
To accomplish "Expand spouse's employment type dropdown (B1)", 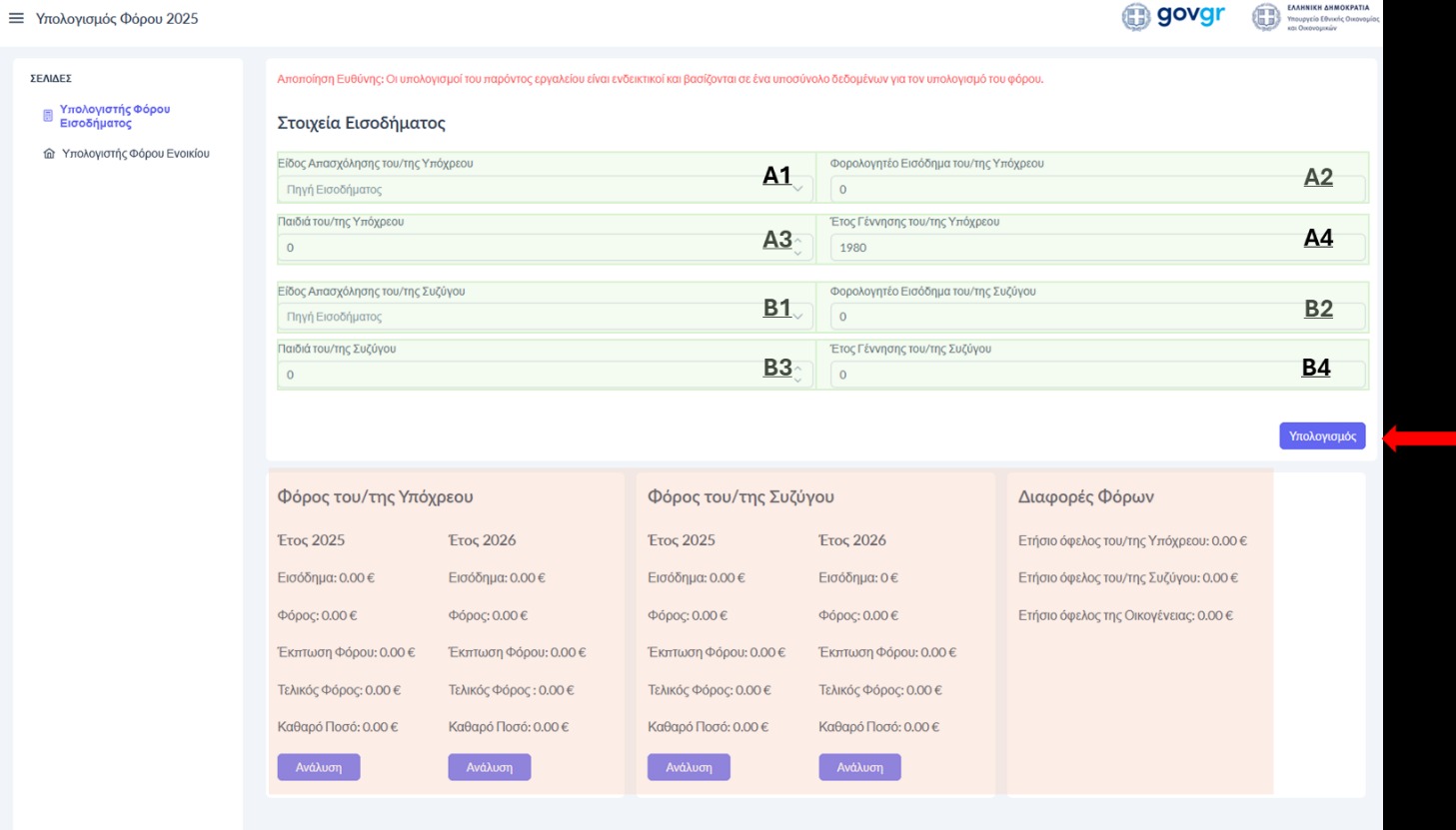I will (x=797, y=317).
